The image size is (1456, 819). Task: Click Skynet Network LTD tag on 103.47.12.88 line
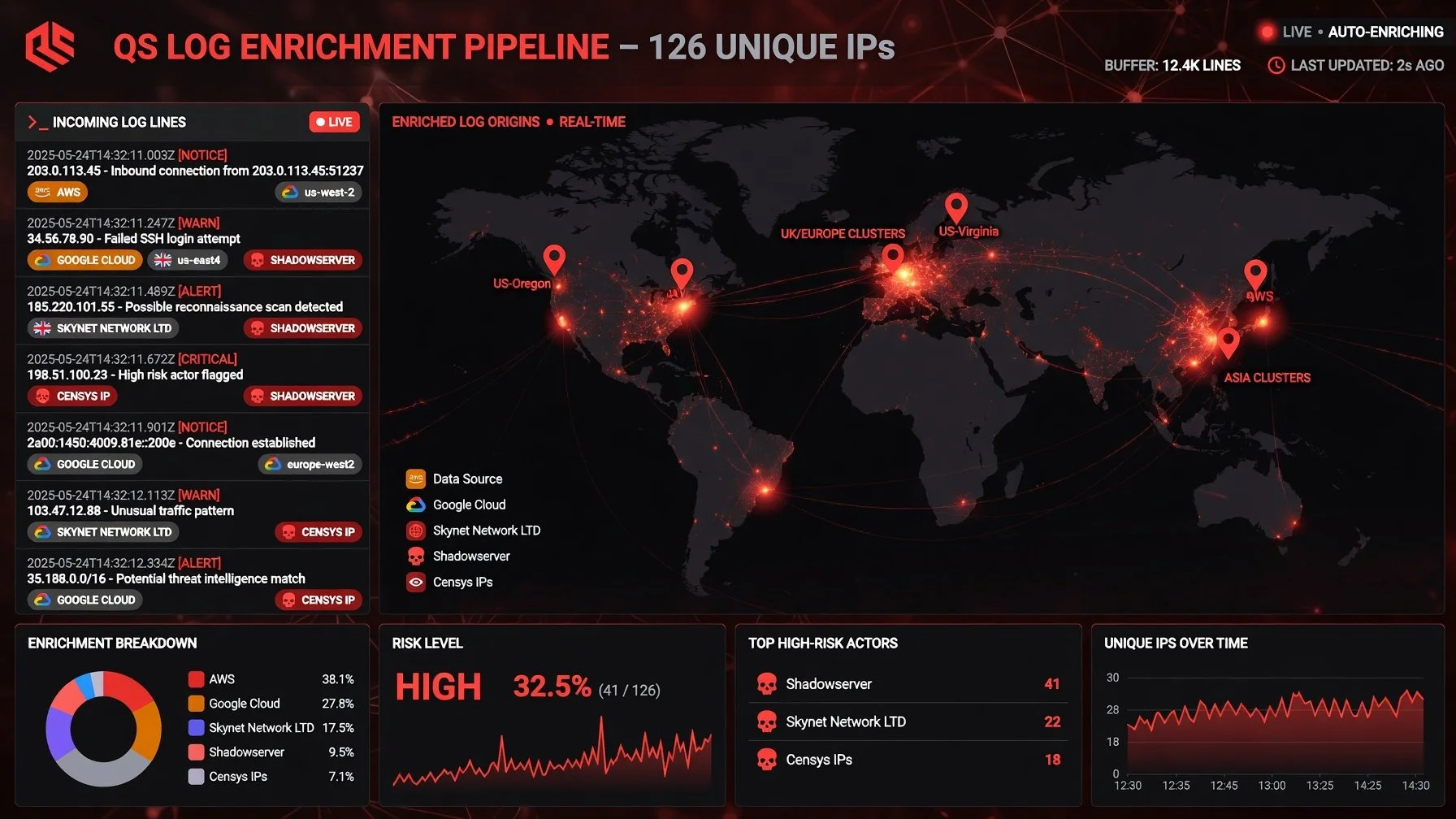103,532
